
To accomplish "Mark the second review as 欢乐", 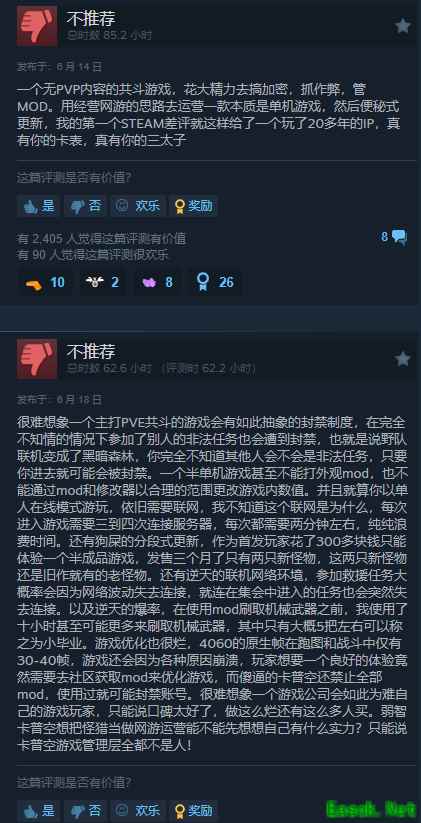I will point(138,810).
